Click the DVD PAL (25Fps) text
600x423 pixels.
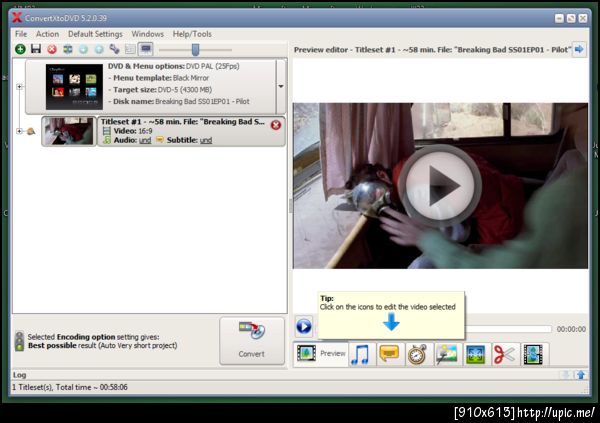click(213, 66)
